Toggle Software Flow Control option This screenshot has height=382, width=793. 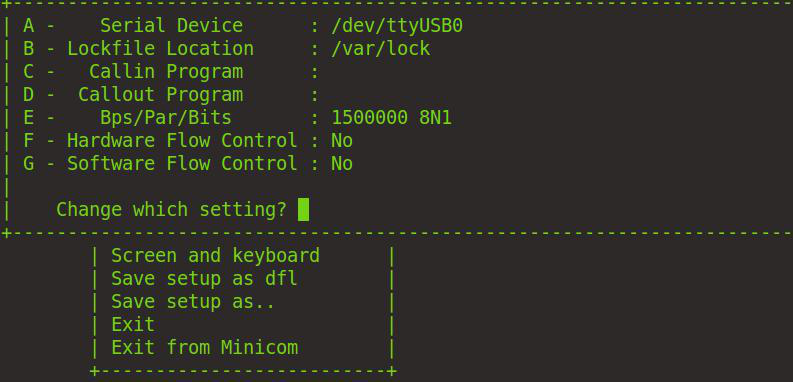[x=188, y=163]
